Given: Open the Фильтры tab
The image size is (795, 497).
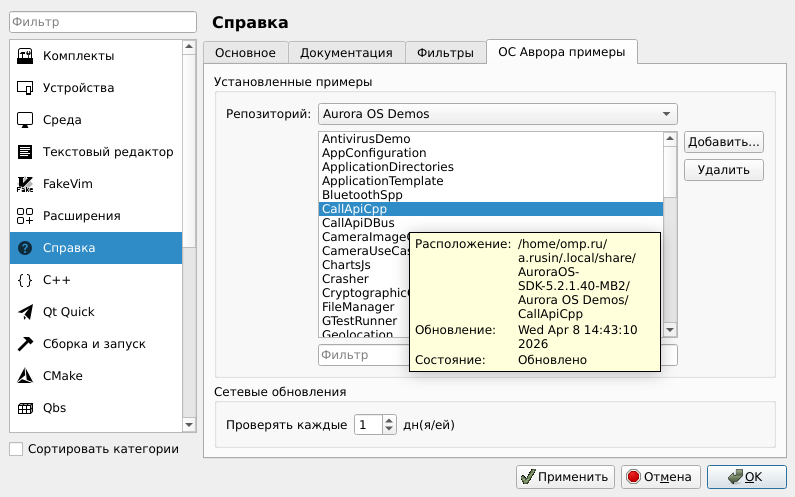Looking at the screenshot, I should pyautogui.click(x=445, y=53).
